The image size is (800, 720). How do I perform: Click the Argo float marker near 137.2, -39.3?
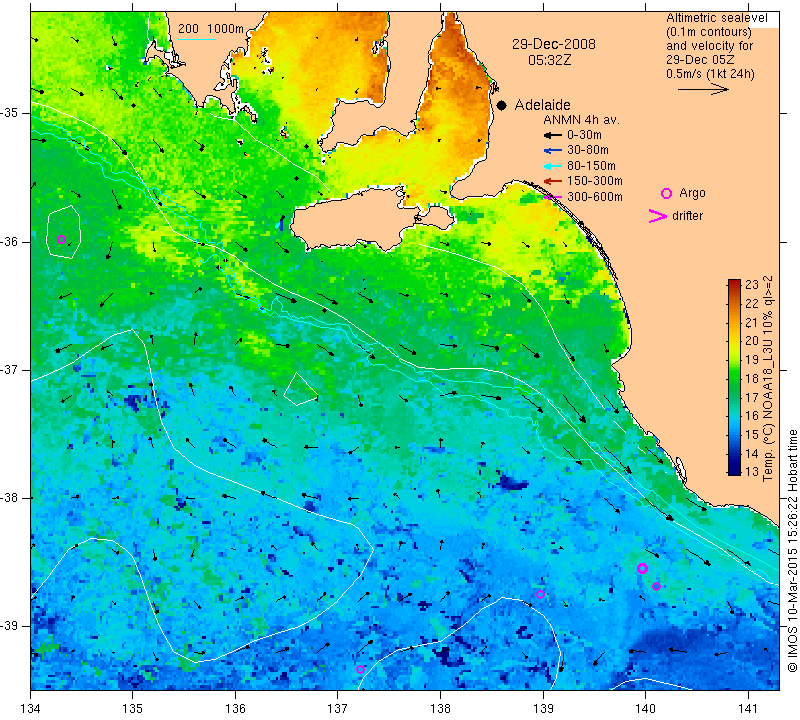click(x=360, y=669)
